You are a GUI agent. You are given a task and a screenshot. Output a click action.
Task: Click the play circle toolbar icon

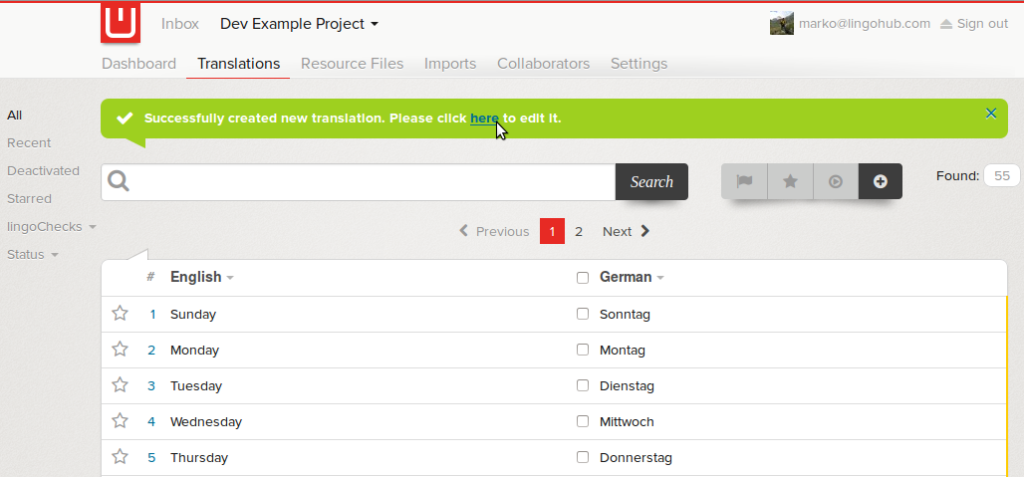point(835,181)
